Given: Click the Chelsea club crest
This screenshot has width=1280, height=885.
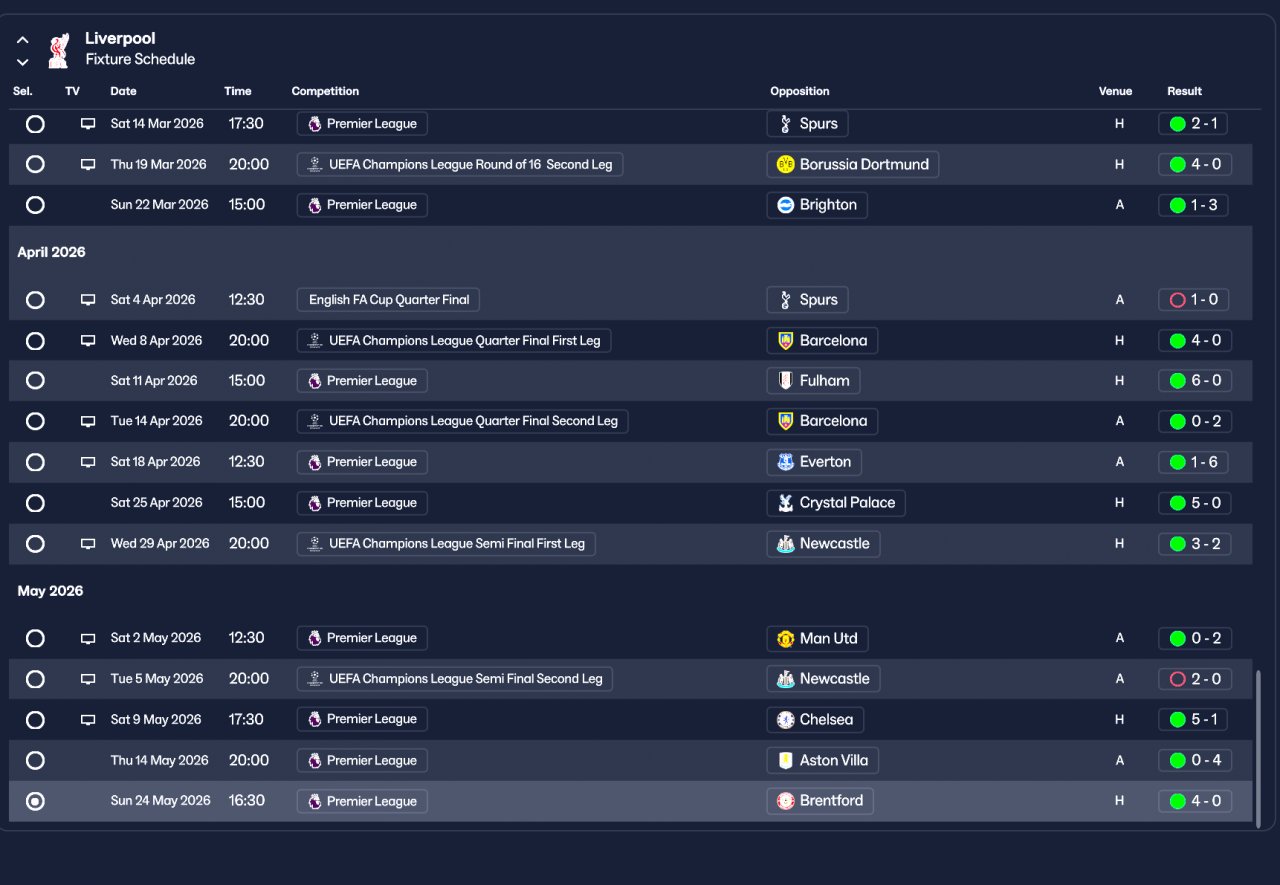Looking at the screenshot, I should click(786, 720).
